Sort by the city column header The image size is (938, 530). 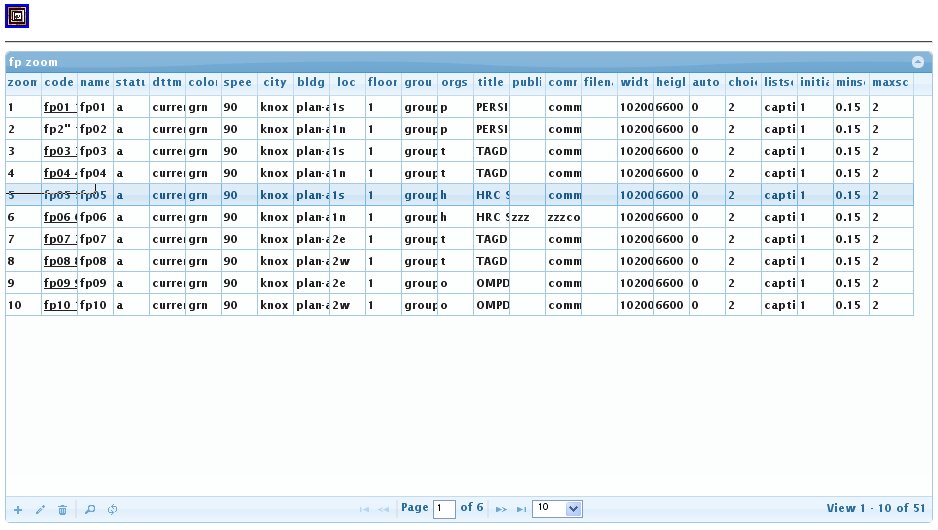pyautogui.click(x=275, y=83)
